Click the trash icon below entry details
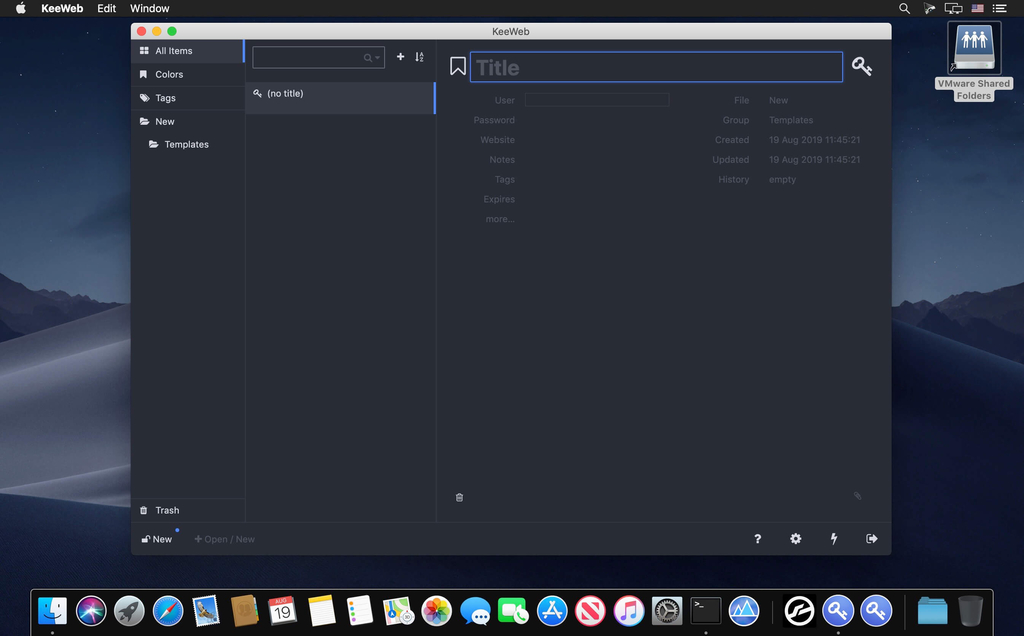The image size is (1024, 636). click(x=459, y=497)
